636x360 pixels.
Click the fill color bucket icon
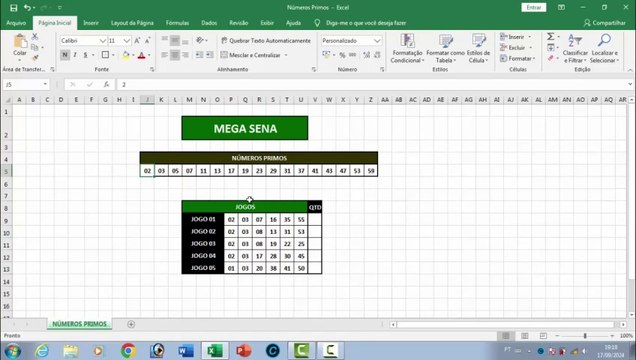pyautogui.click(x=126, y=55)
